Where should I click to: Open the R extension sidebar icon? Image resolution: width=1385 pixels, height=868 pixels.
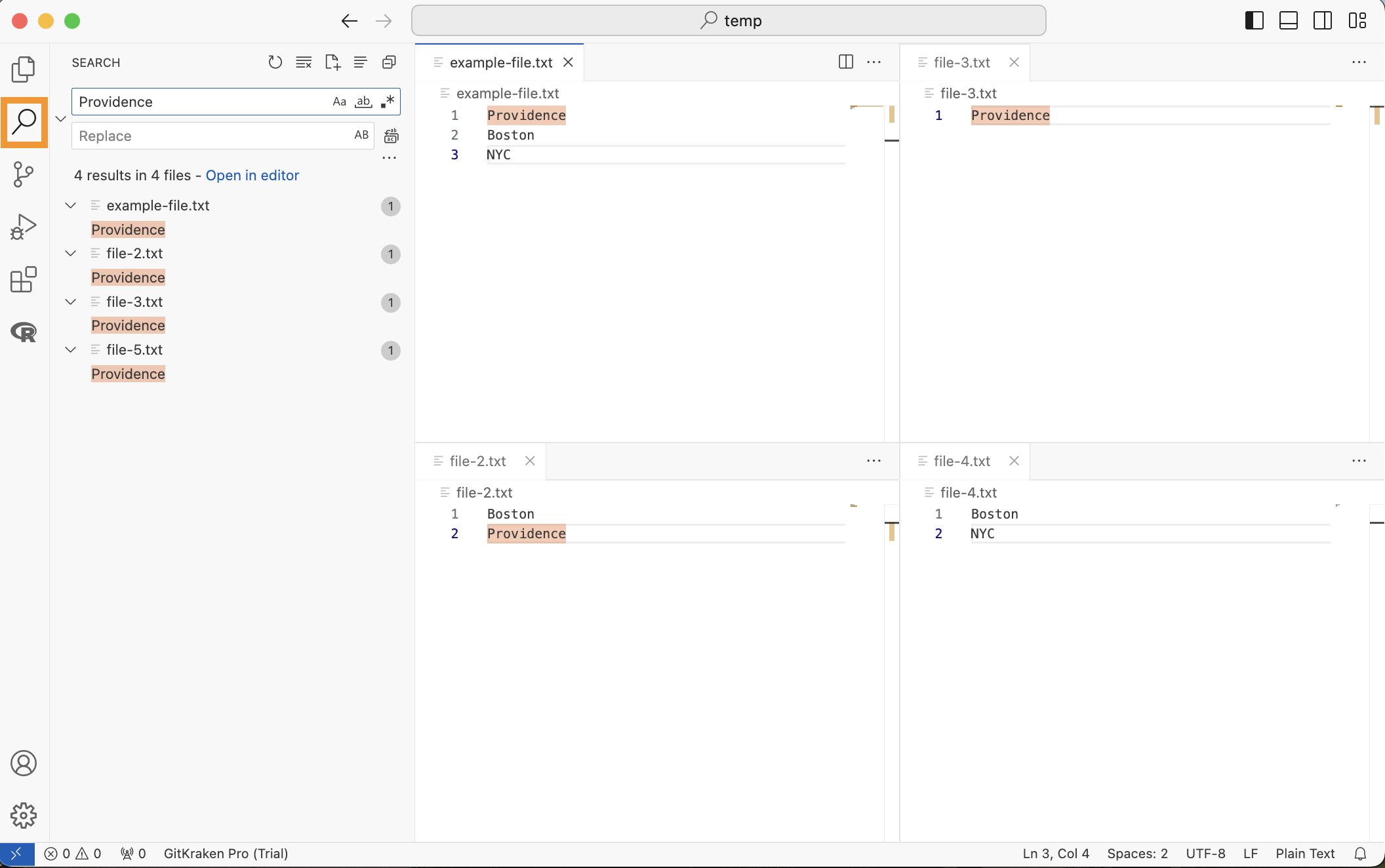(x=24, y=332)
